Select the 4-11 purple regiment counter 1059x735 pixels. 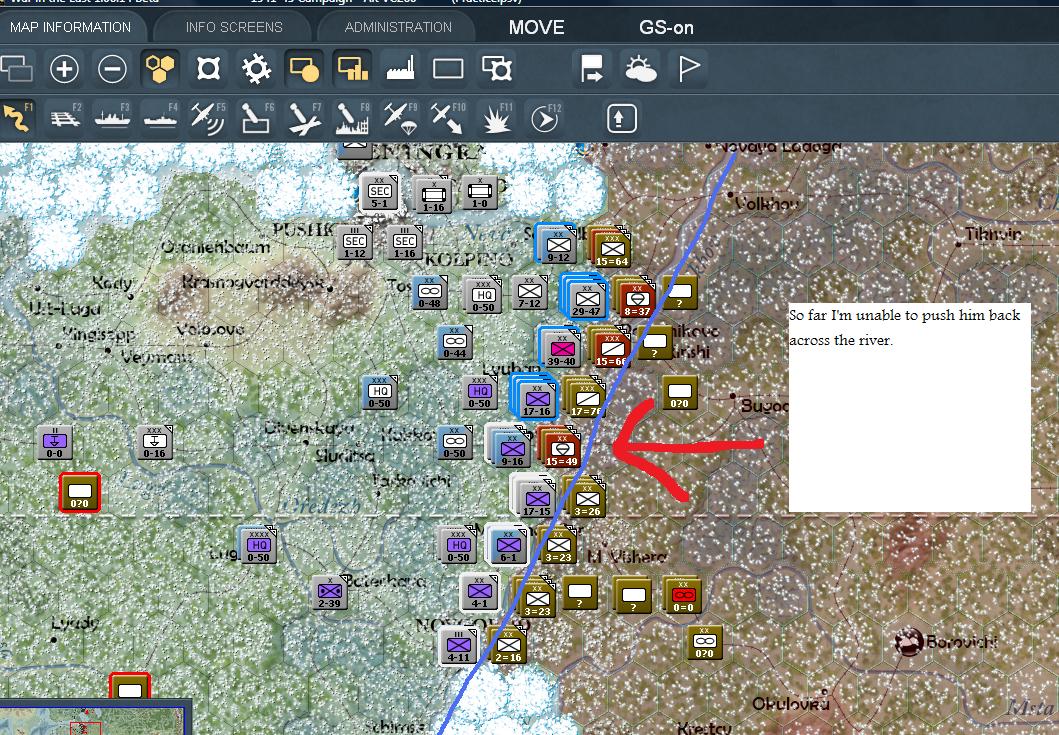coord(458,645)
